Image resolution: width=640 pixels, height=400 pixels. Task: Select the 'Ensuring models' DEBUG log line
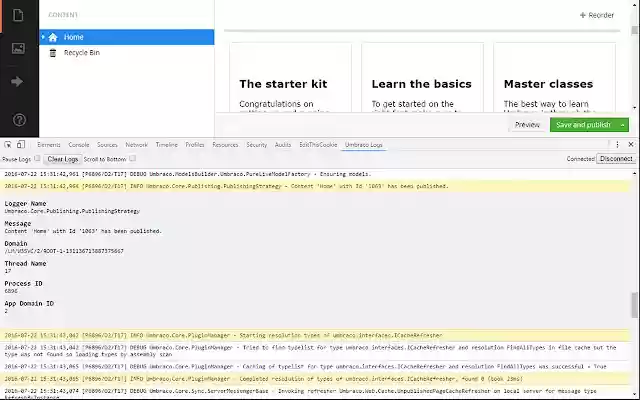[x=316, y=174]
